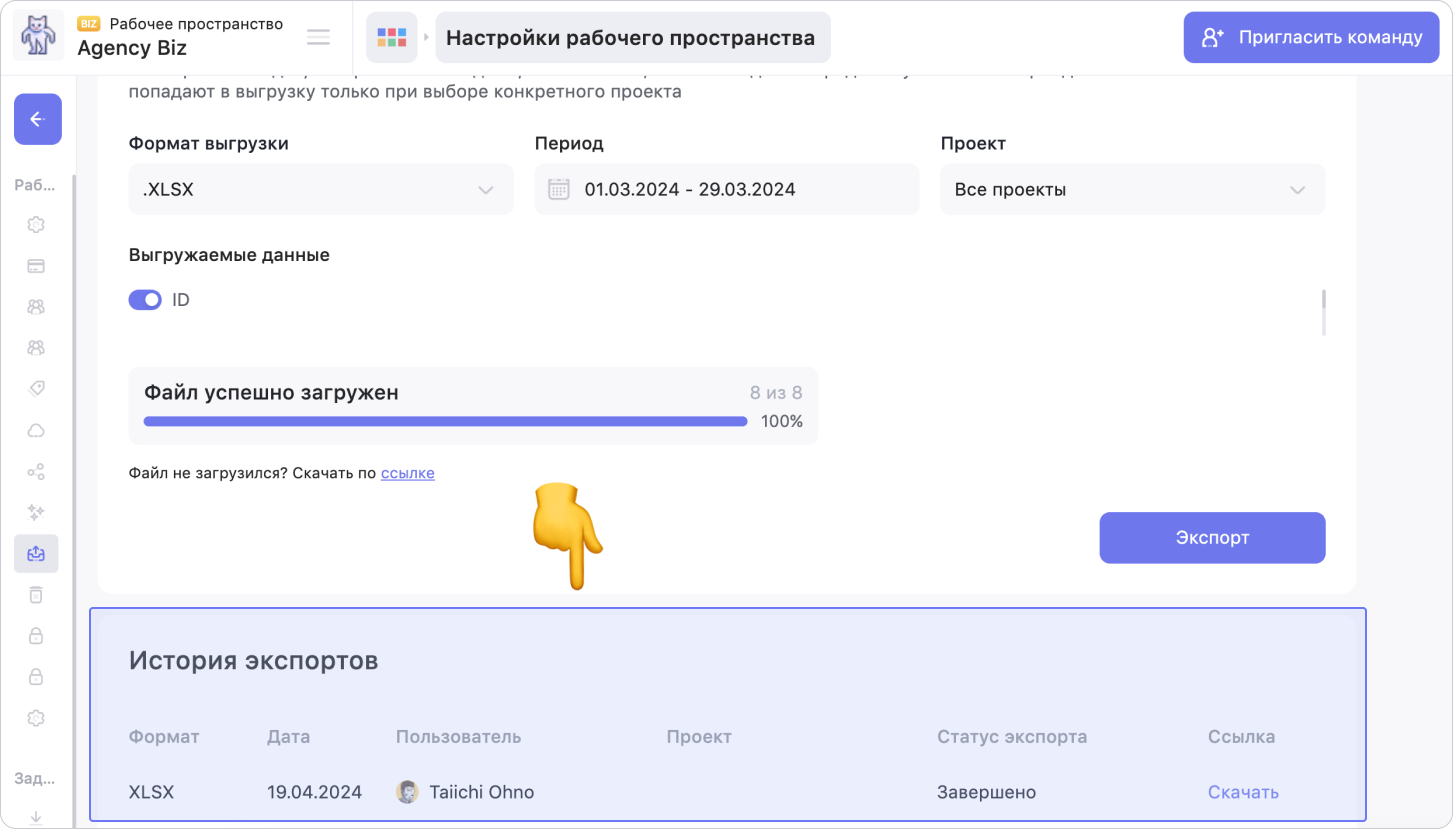
Task: Open the period date range picker
Action: click(726, 189)
